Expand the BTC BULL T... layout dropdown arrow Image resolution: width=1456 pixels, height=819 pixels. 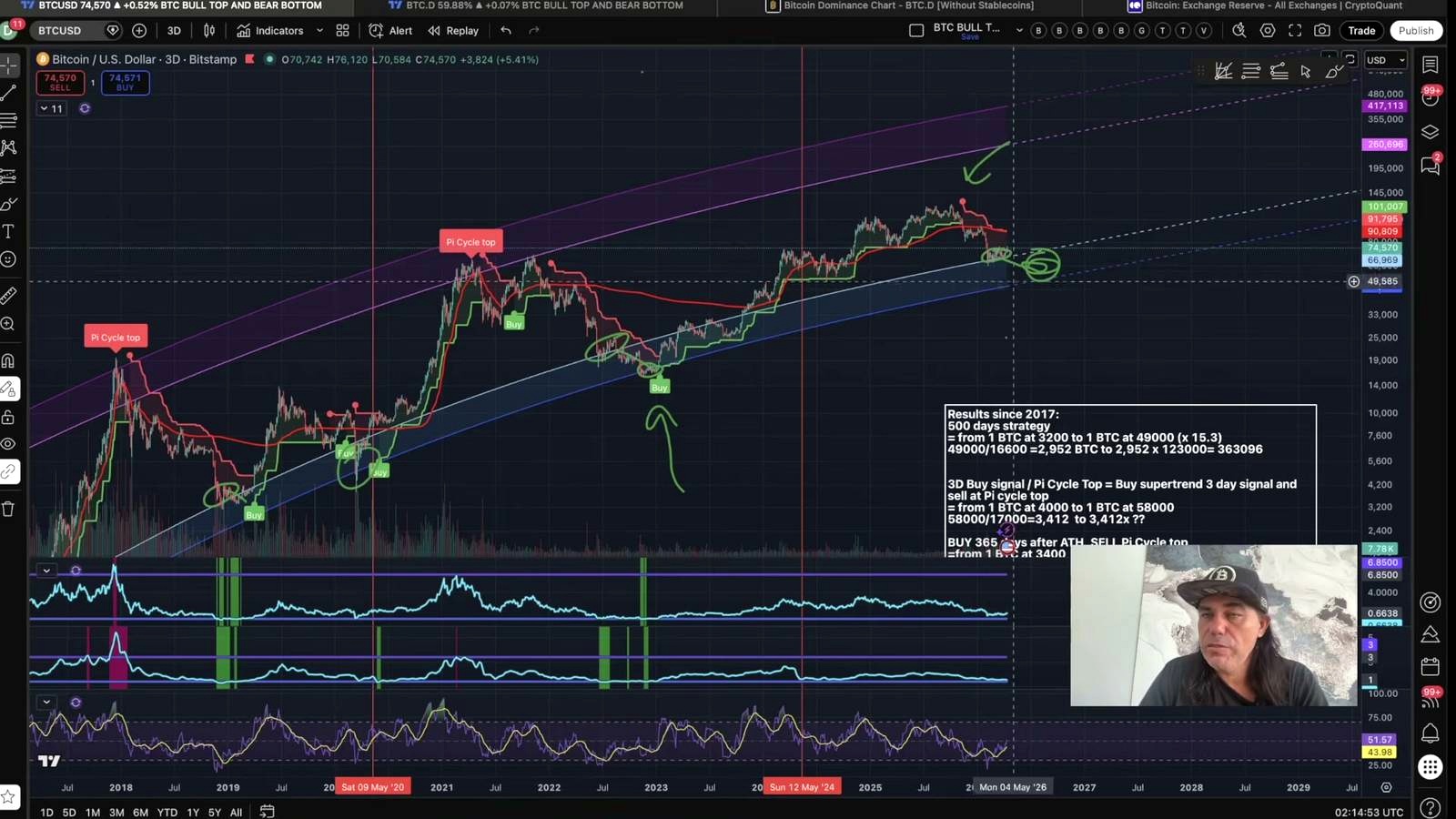(x=1019, y=31)
